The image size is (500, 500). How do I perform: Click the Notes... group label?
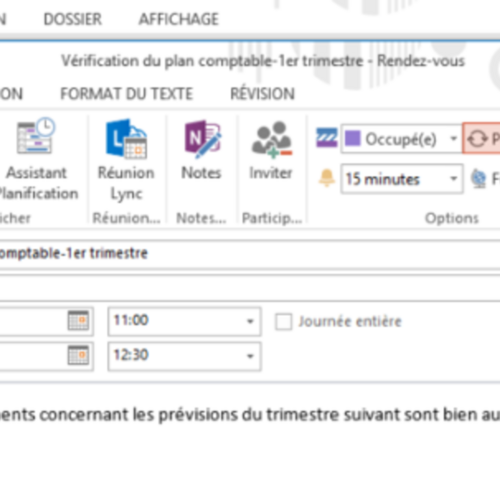pos(201,218)
